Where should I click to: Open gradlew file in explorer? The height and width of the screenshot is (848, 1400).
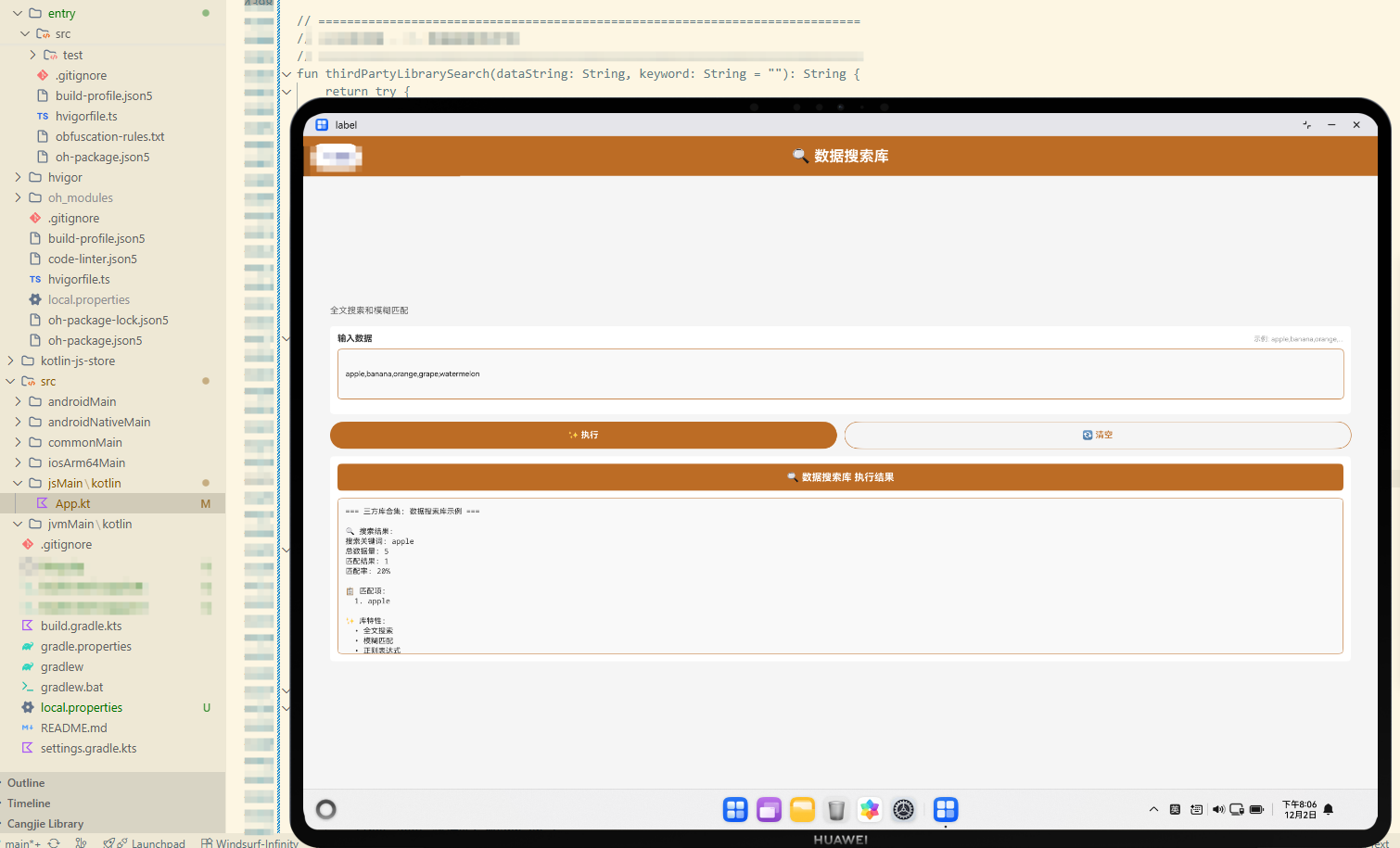pos(62,666)
